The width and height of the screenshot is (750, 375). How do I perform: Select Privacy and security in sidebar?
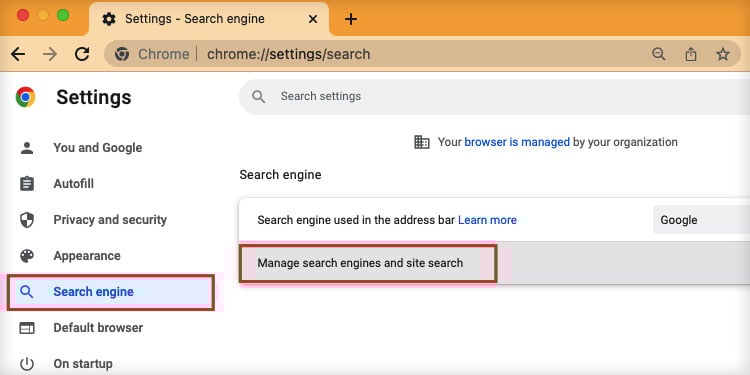[x=112, y=220]
